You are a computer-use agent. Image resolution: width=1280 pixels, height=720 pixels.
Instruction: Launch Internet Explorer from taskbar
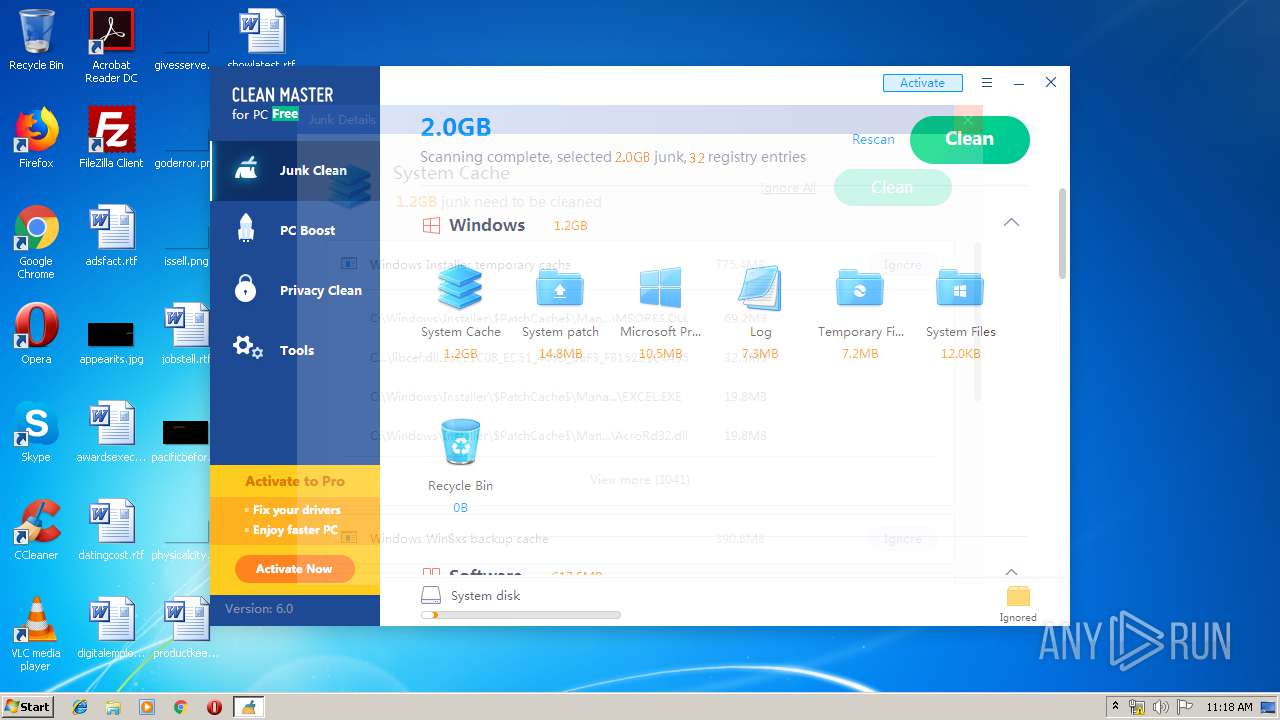[x=80, y=707]
